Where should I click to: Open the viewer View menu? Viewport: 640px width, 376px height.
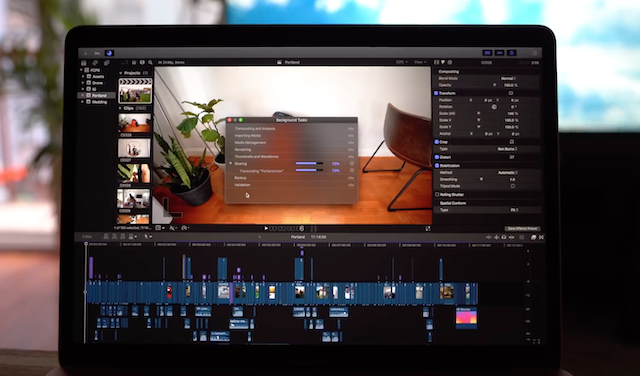pos(420,62)
